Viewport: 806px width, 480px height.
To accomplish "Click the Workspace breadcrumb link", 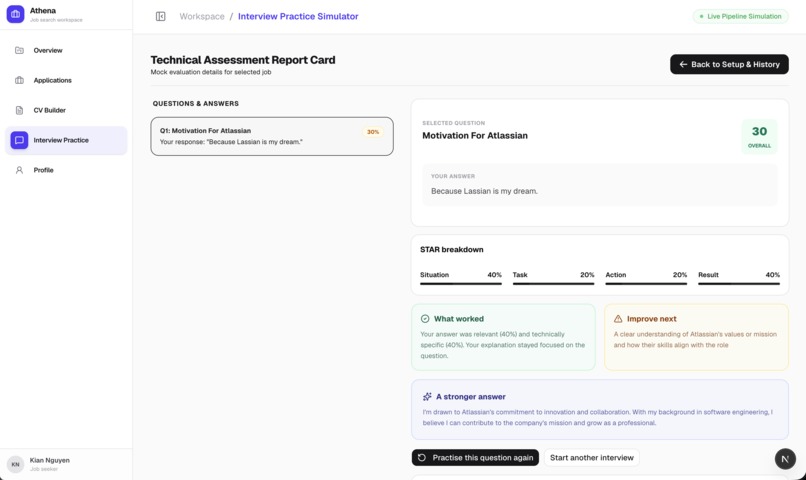I will point(202,16).
